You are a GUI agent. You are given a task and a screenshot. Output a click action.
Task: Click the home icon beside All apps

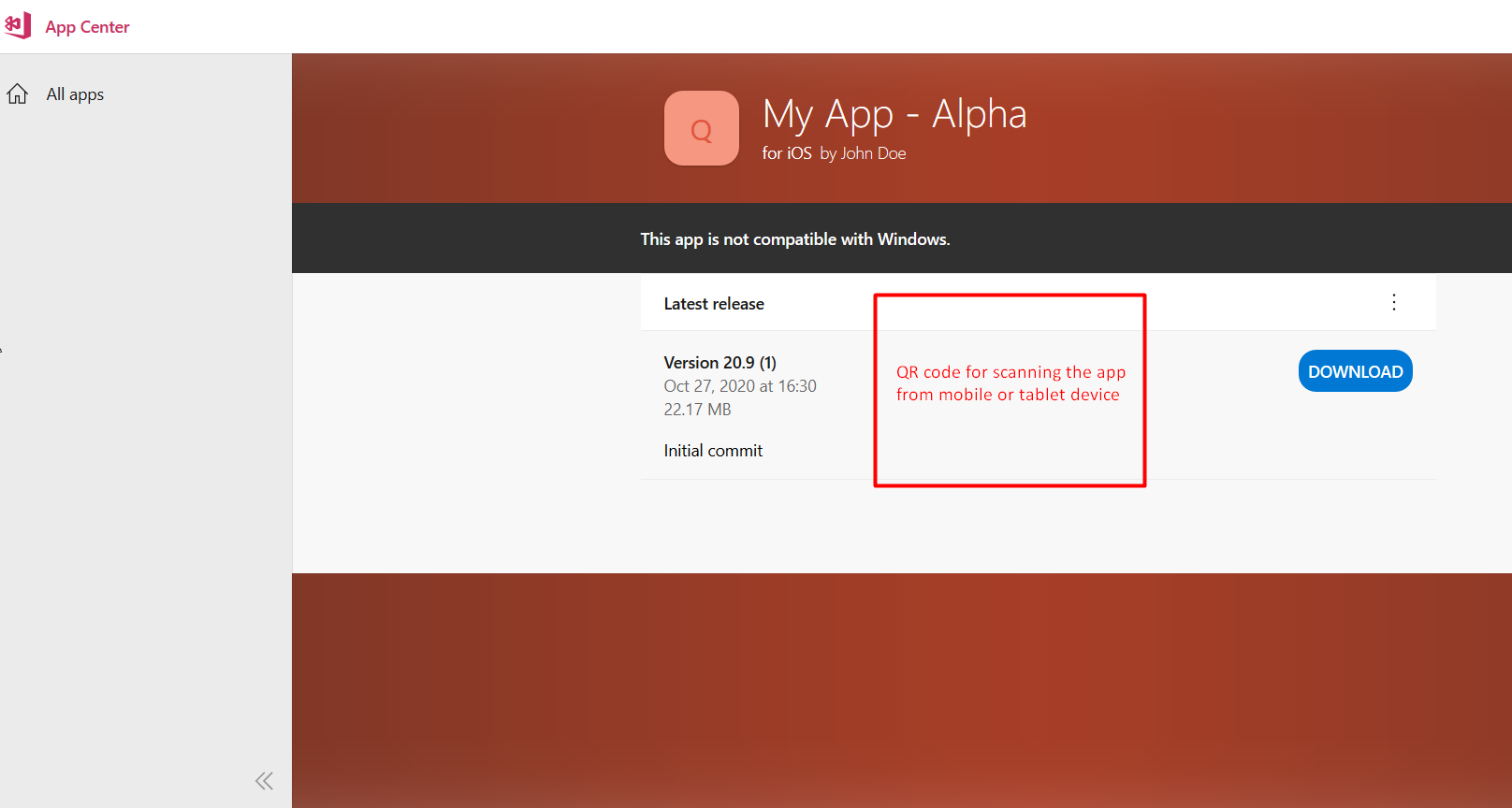point(18,94)
